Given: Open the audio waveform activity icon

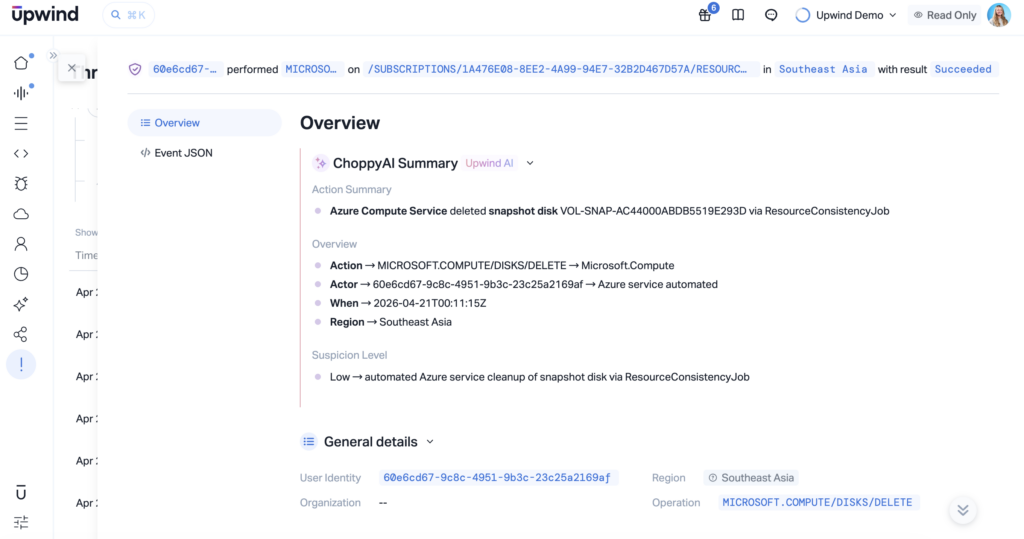Looking at the screenshot, I should pyautogui.click(x=21, y=93).
